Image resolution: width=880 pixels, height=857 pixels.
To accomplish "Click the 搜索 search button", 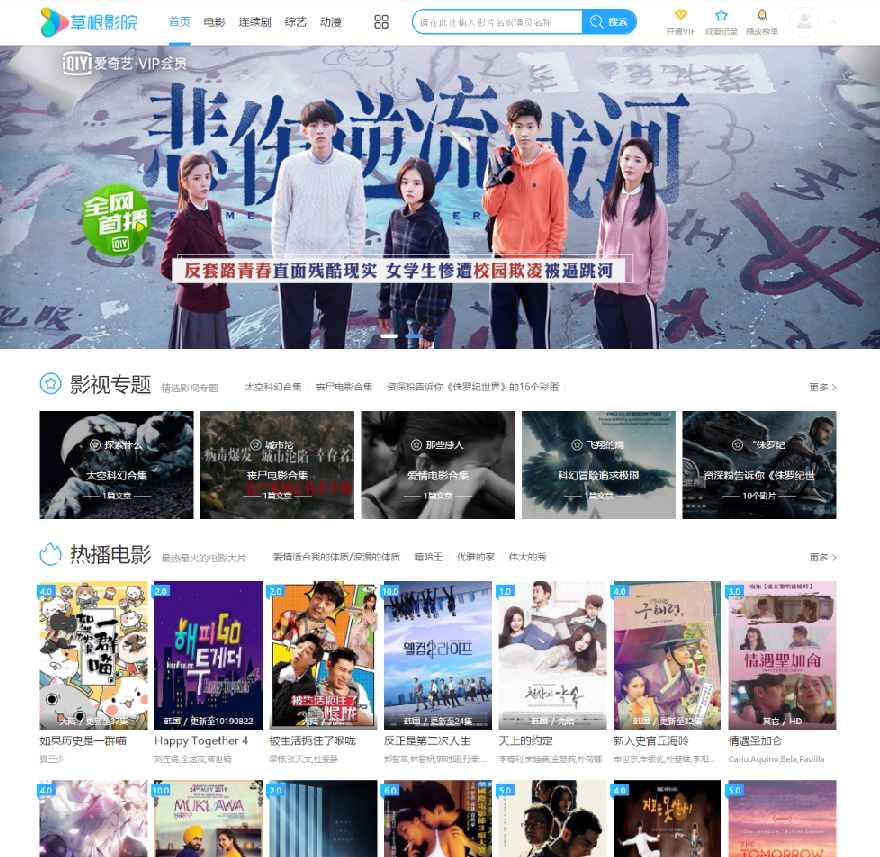I will pyautogui.click(x=609, y=22).
